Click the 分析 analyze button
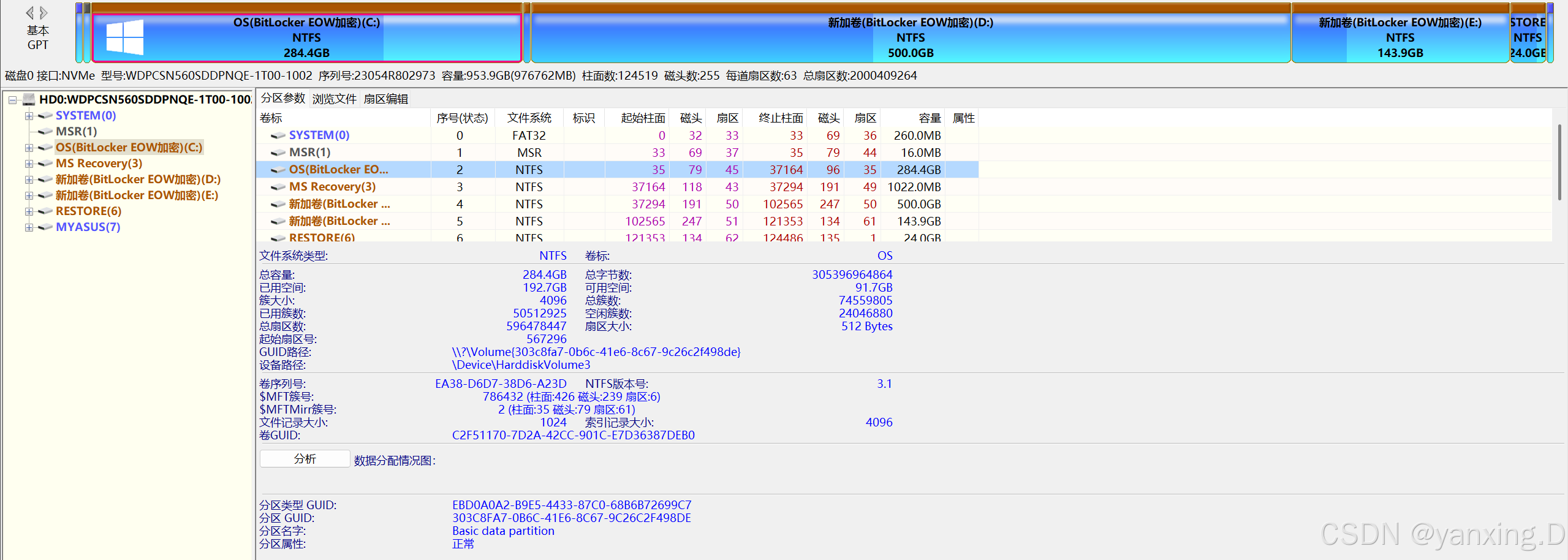 (x=304, y=458)
